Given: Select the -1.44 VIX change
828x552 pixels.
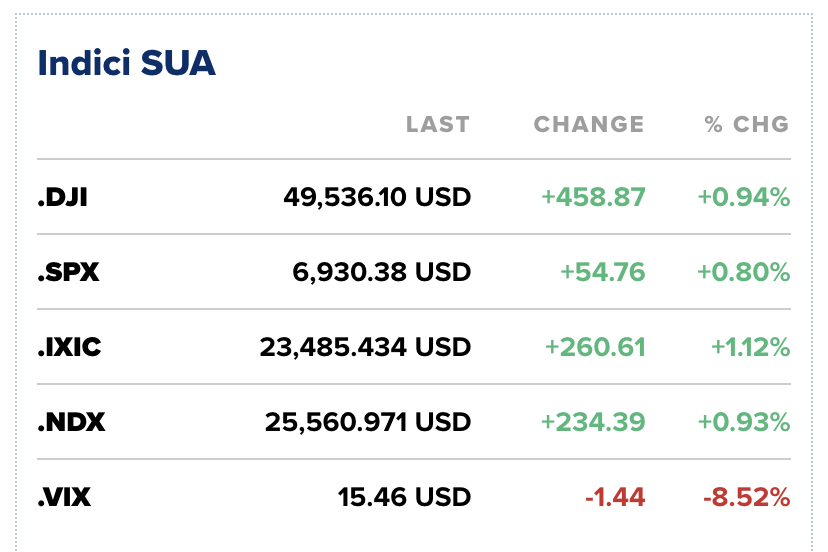Looking at the screenshot, I should pyautogui.click(x=616, y=496).
